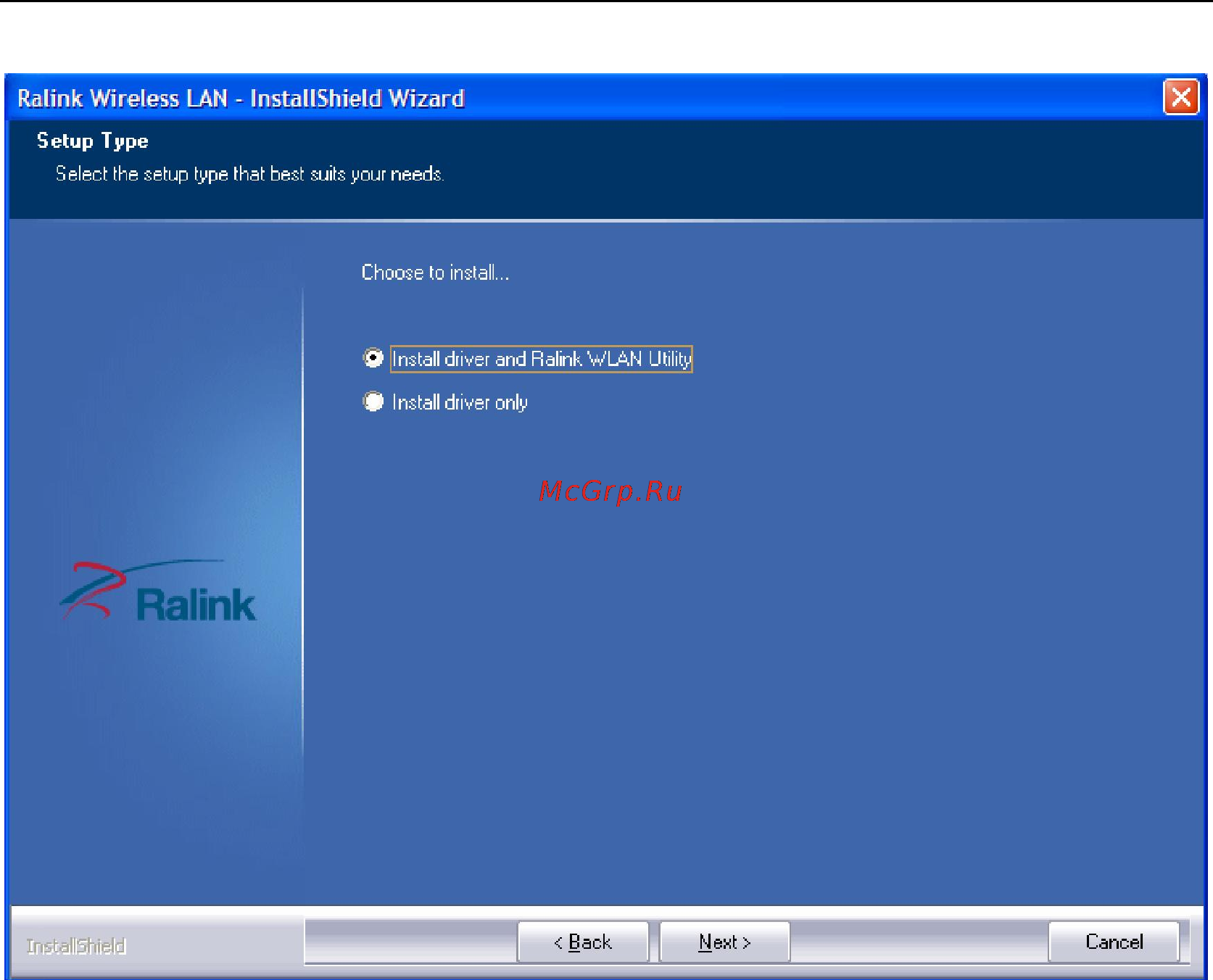Select Install driver only radio button

tap(373, 402)
